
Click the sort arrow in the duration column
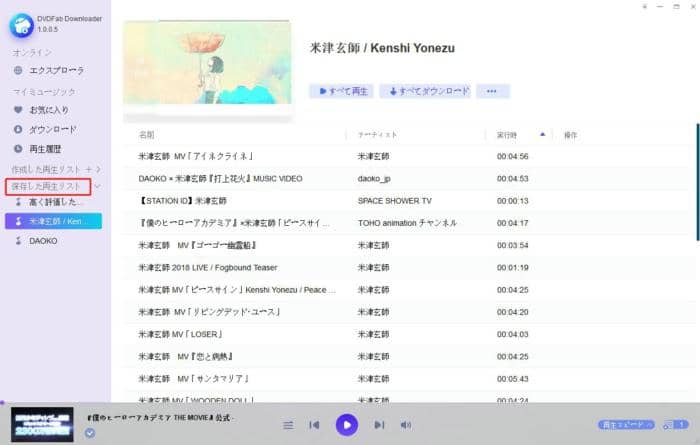[542, 134]
